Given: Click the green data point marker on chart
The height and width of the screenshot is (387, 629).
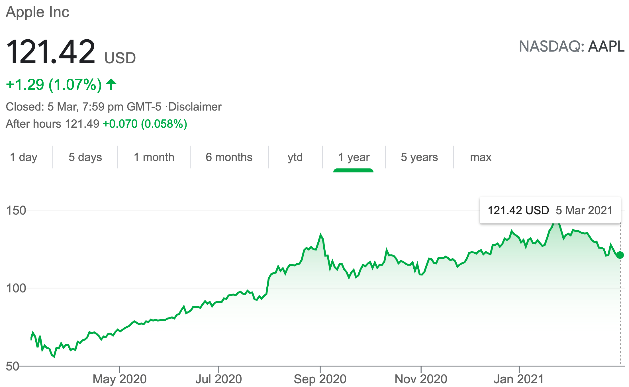Looking at the screenshot, I should 620,255.
